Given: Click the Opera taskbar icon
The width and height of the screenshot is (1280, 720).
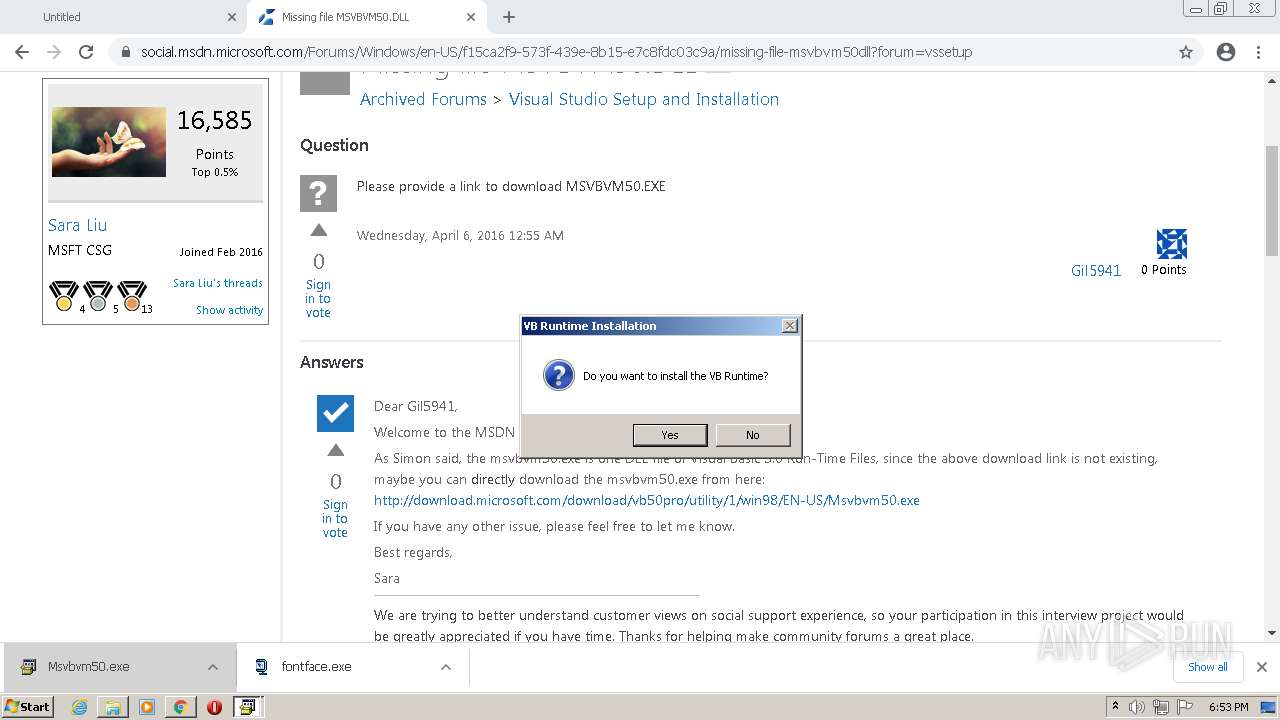Looking at the screenshot, I should (x=214, y=707).
